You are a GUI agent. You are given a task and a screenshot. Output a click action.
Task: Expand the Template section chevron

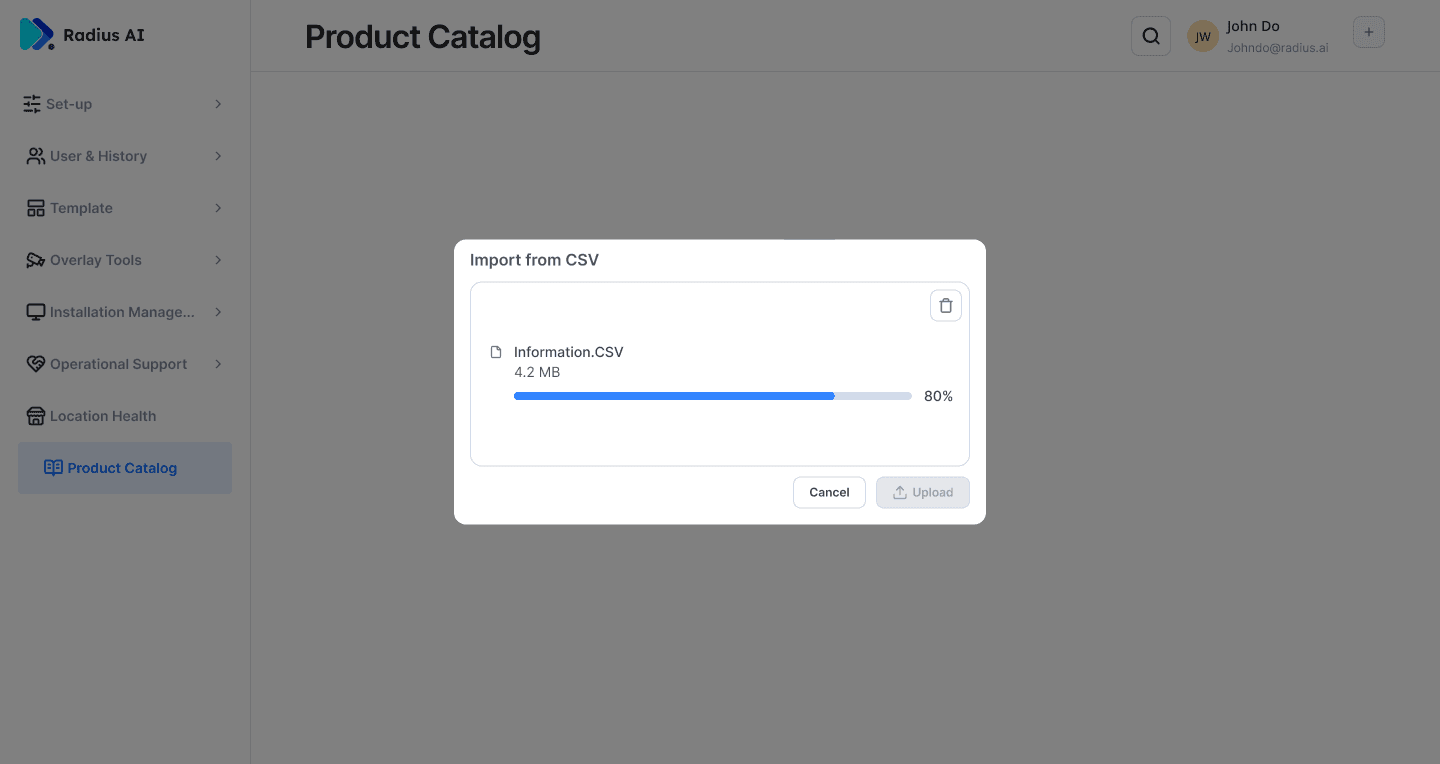coord(218,208)
